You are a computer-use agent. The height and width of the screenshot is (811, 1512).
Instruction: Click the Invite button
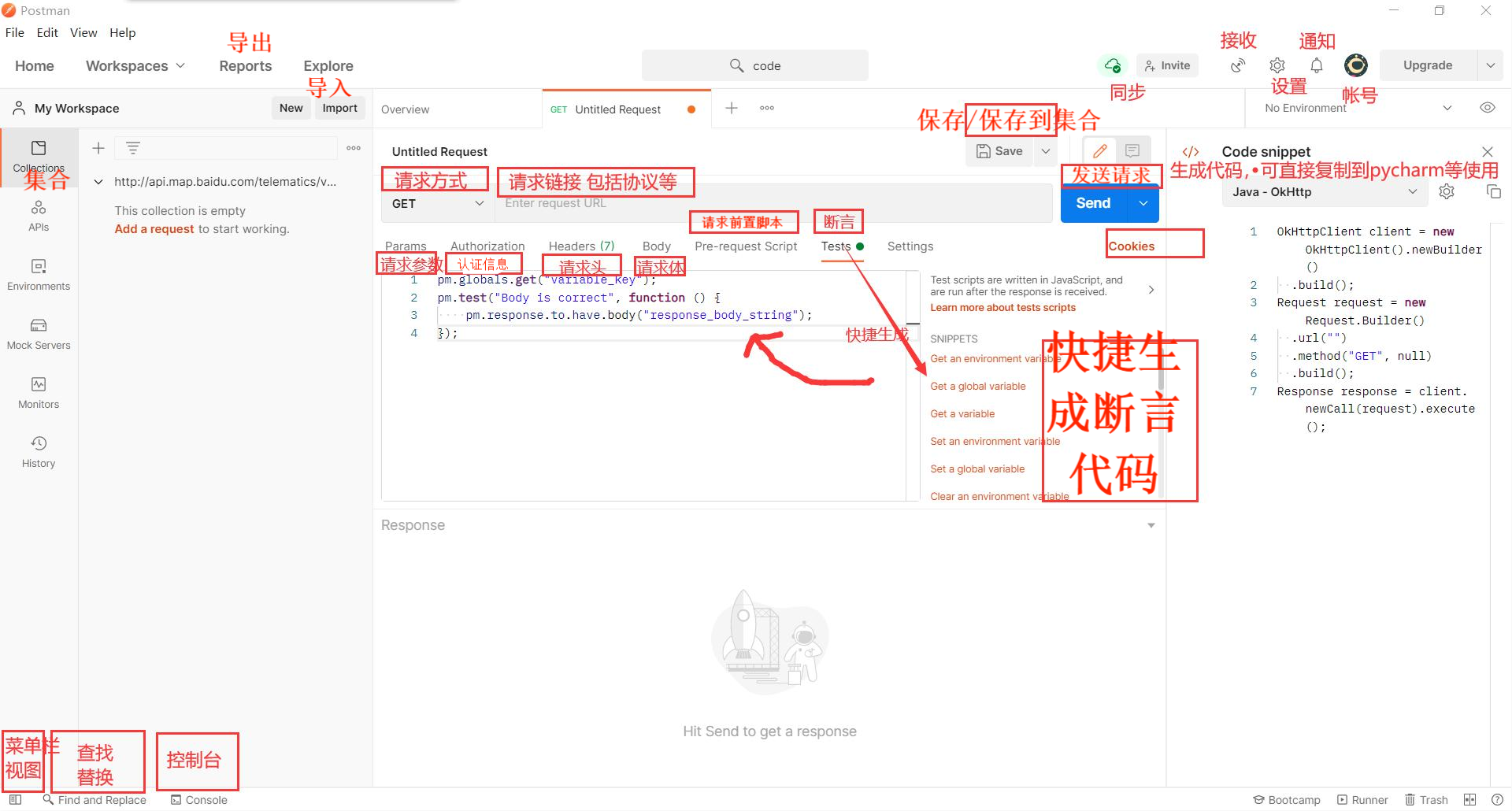[x=1167, y=65]
